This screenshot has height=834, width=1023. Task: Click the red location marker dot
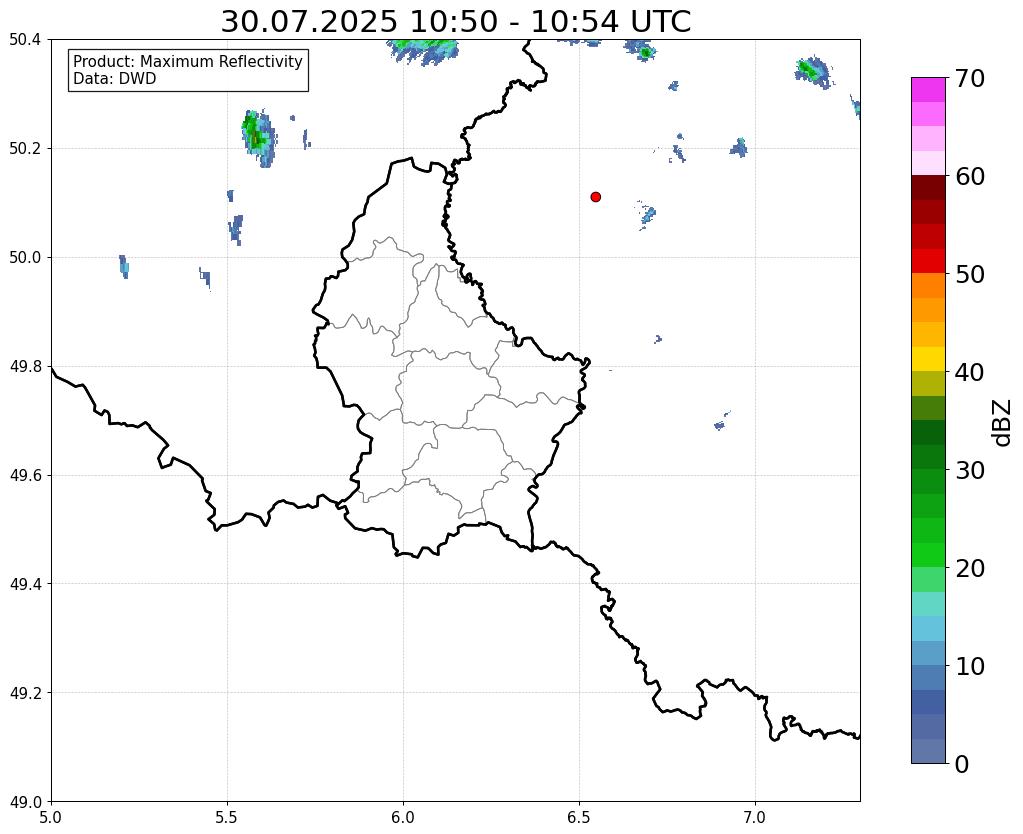(595, 197)
